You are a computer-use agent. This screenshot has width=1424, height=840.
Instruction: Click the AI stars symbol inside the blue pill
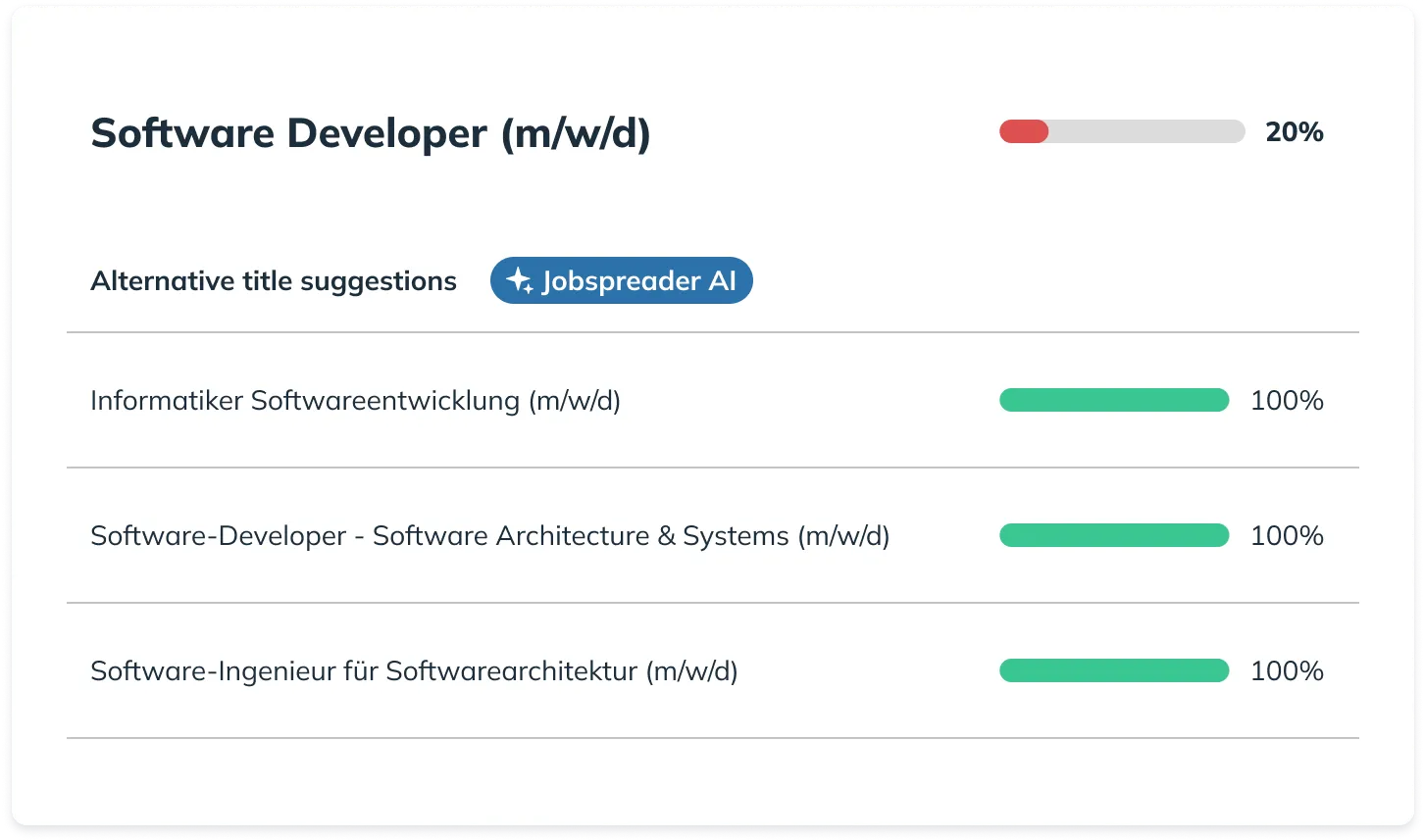point(518,280)
